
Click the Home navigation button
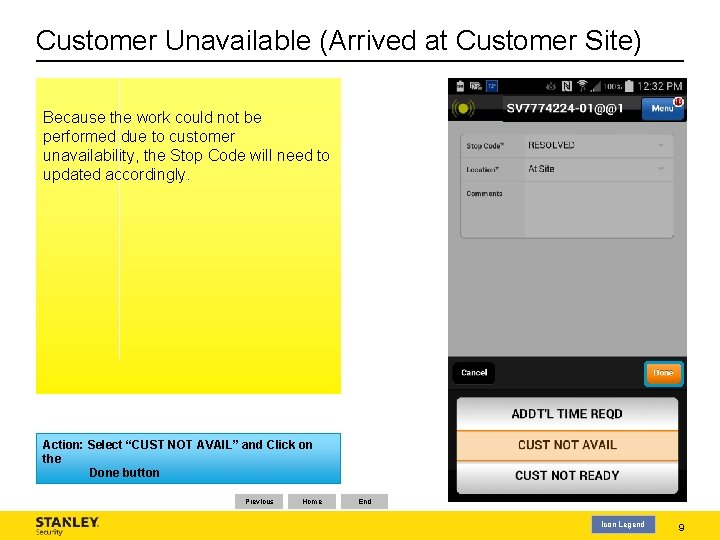[312, 501]
